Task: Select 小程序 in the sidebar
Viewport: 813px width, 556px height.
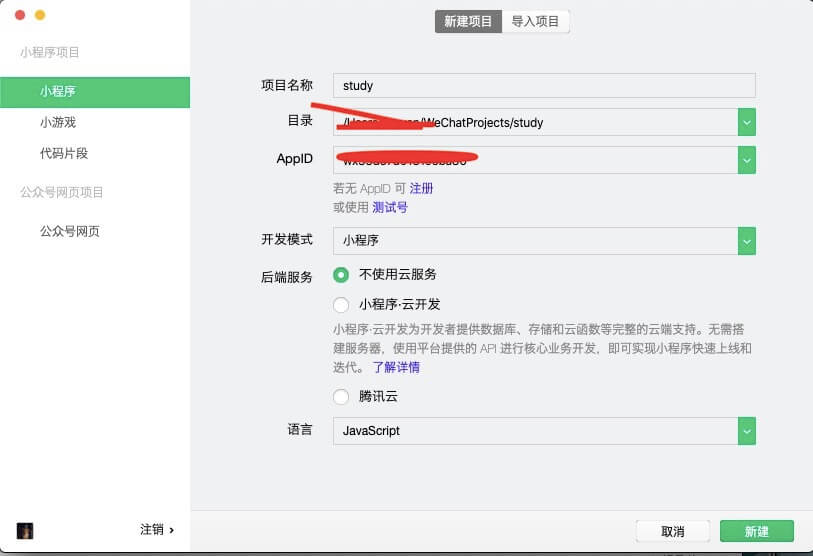Action: coord(95,92)
